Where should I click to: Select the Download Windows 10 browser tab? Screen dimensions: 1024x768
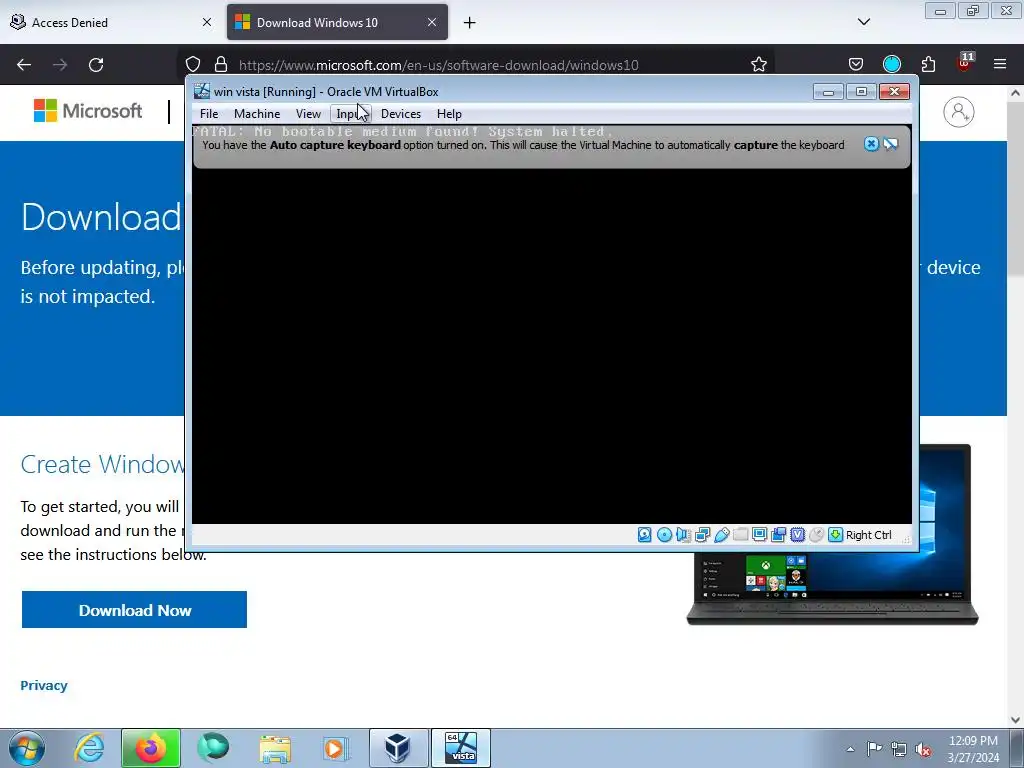coord(337,22)
